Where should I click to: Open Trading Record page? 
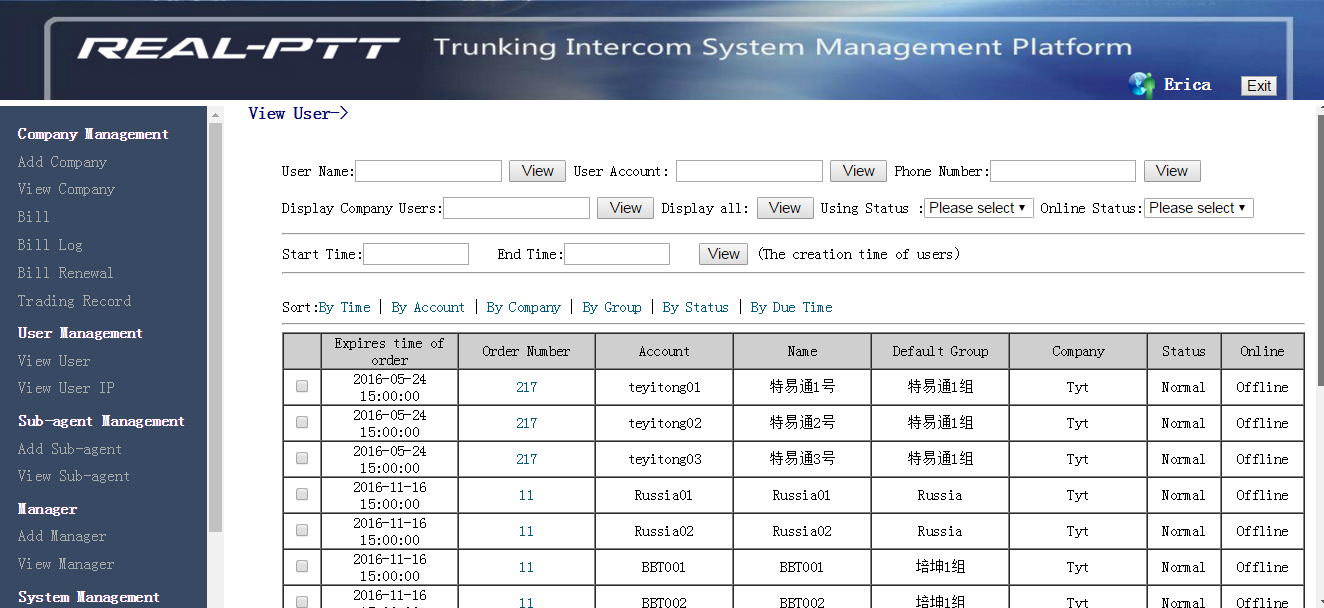[x=74, y=301]
